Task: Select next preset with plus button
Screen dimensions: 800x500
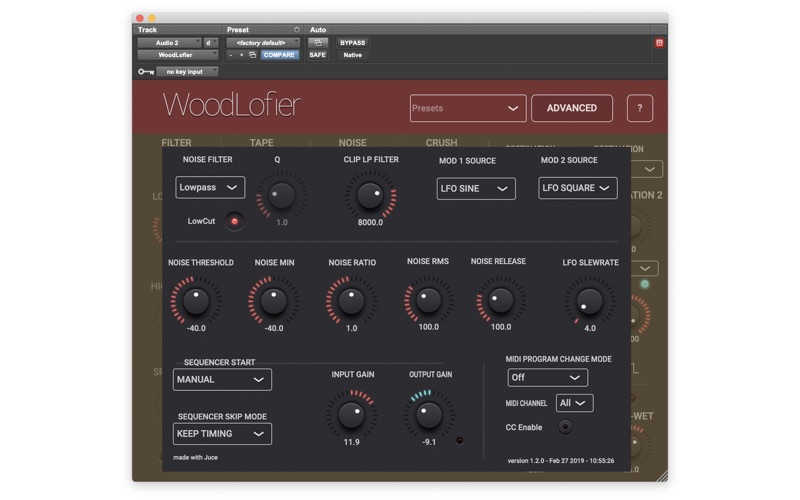Action: coord(241,55)
